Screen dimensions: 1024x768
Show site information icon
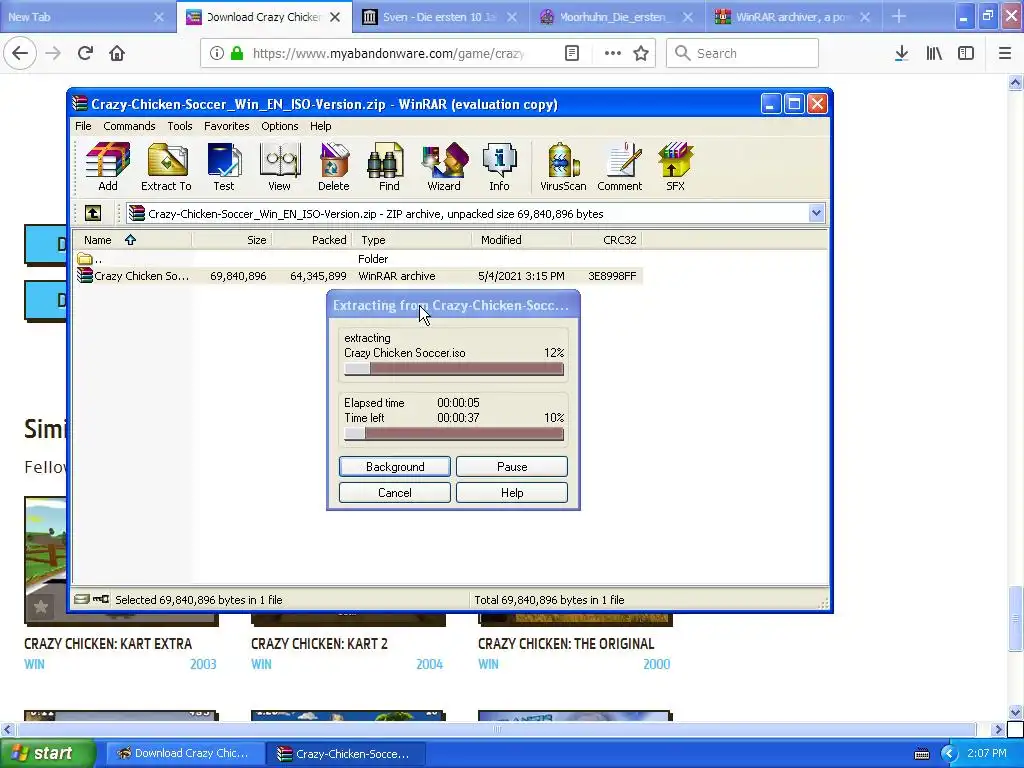click(217, 53)
